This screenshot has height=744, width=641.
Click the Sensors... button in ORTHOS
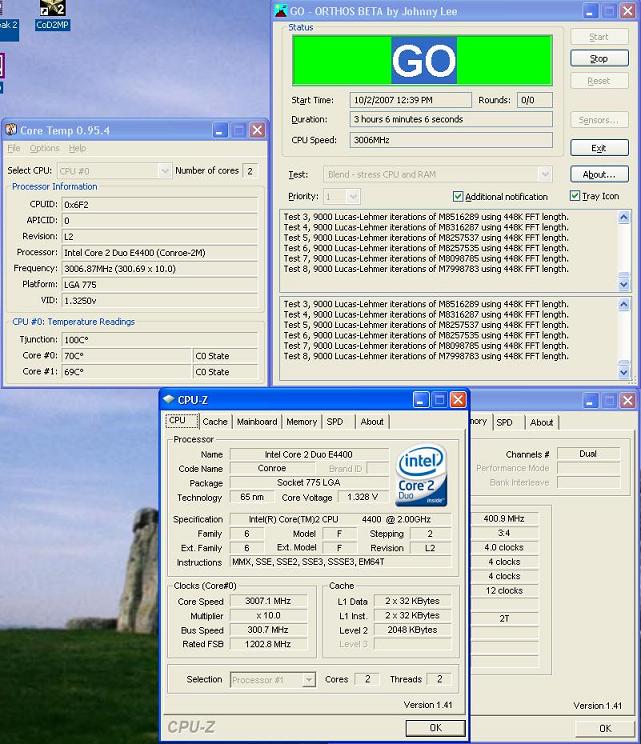tap(599, 120)
